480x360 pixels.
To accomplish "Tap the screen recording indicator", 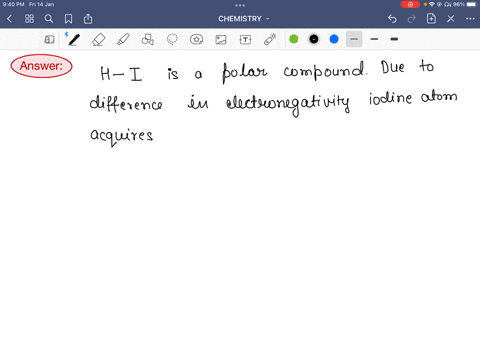I will (x=410, y=4).
